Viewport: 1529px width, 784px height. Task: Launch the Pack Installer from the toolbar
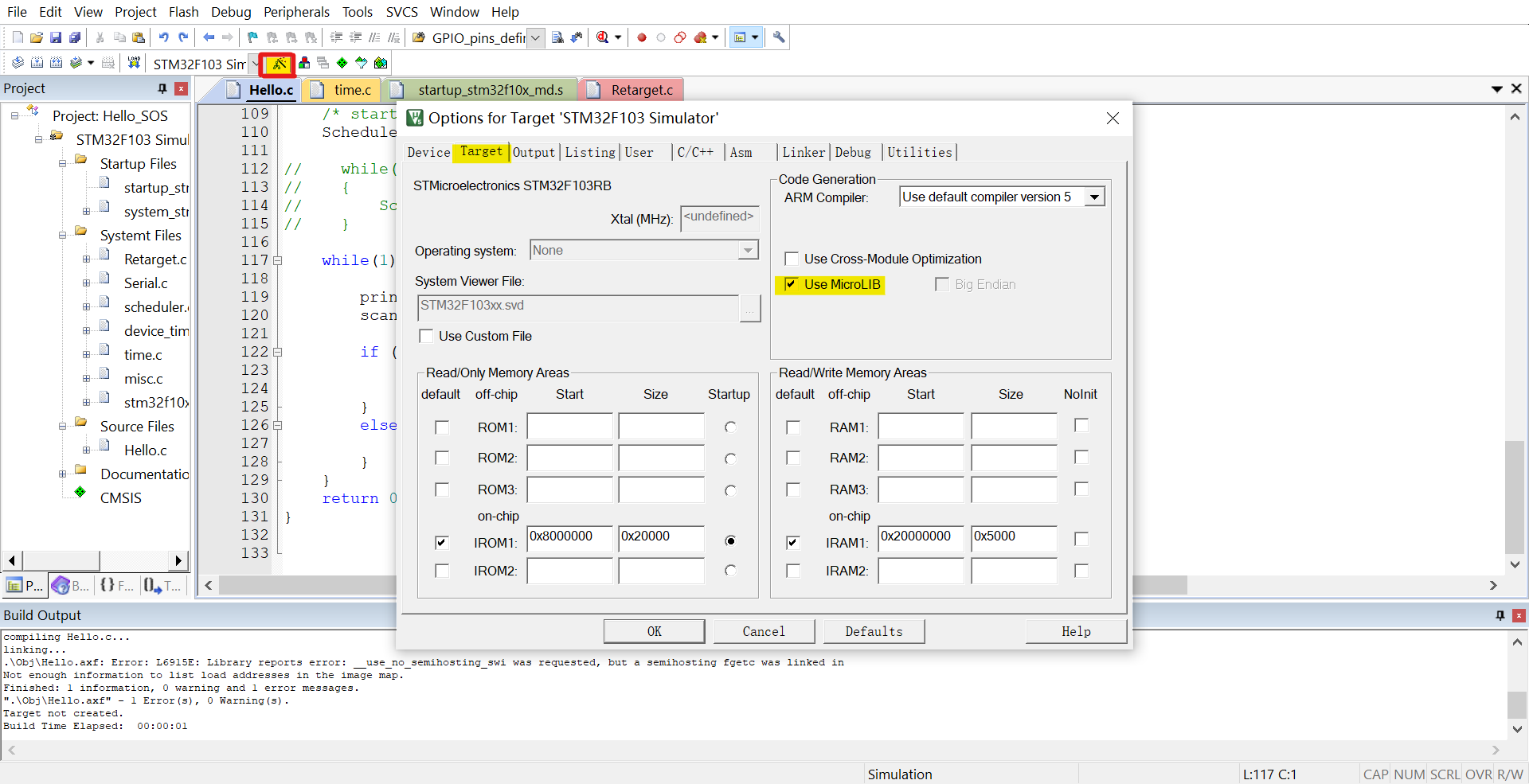tap(381, 63)
